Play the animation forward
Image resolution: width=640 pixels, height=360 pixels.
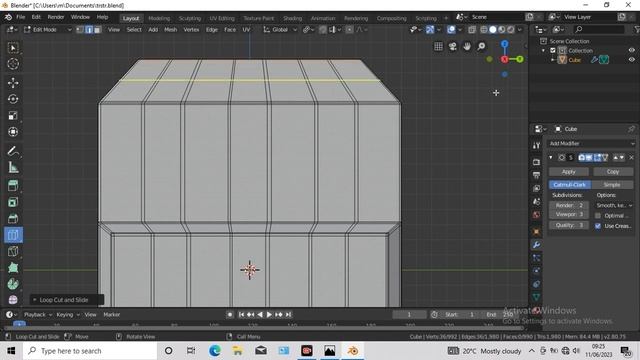click(x=269, y=315)
